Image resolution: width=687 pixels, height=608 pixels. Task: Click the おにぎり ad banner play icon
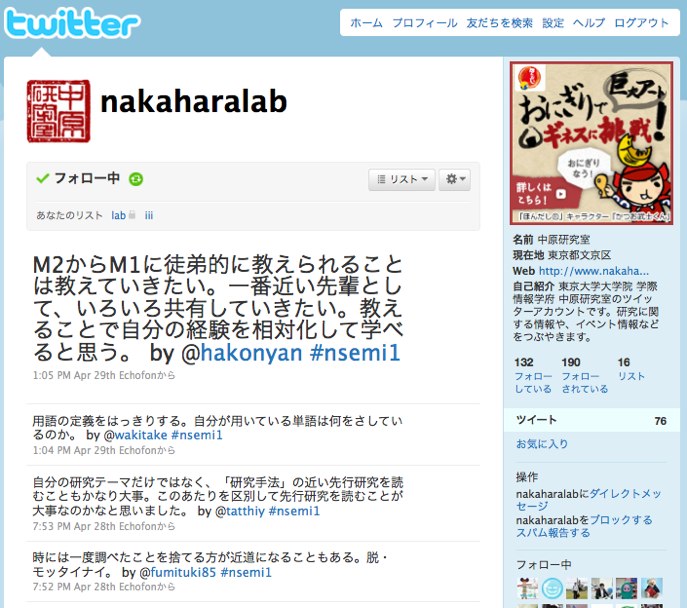(x=561, y=194)
